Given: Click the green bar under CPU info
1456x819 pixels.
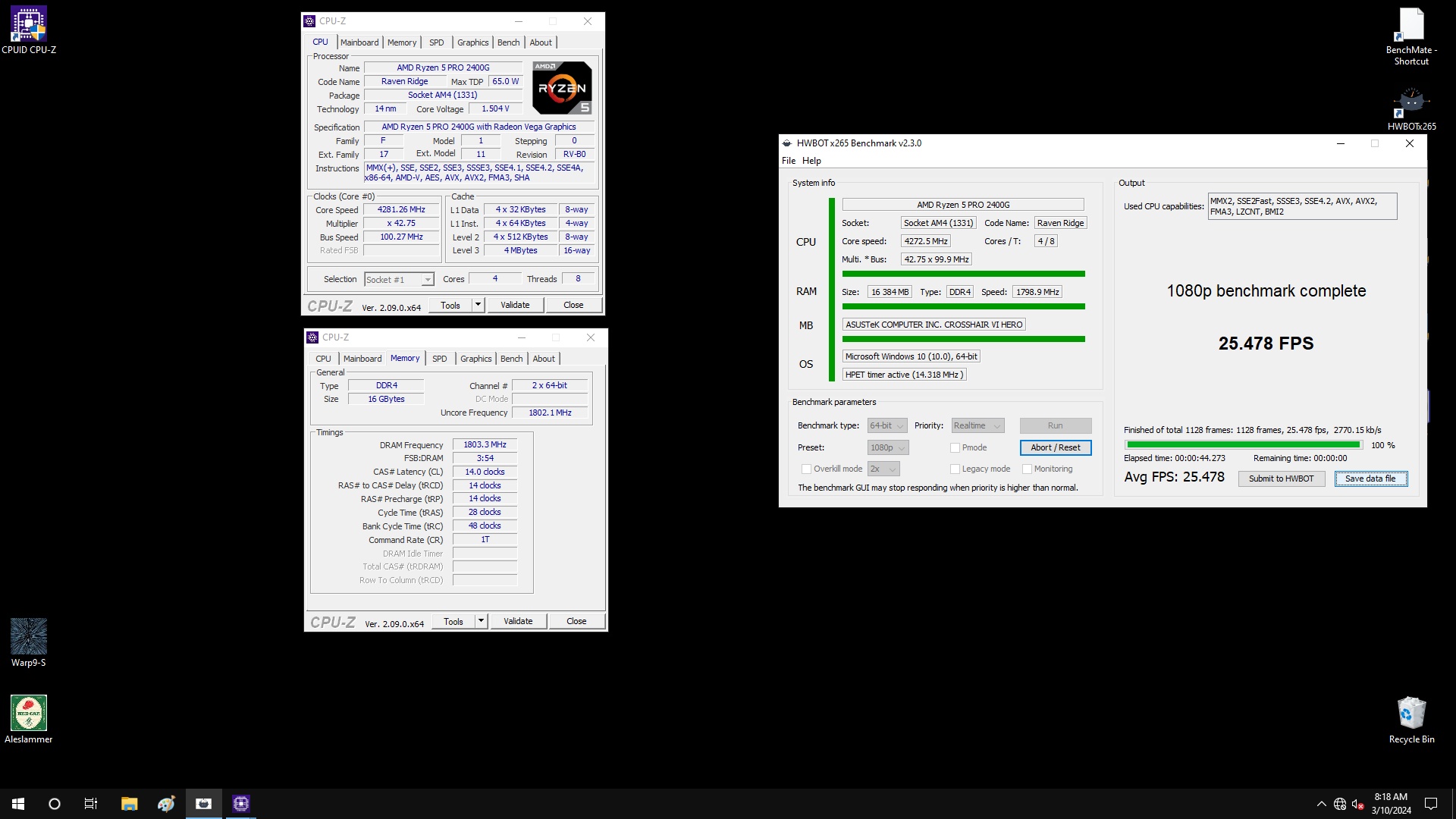Looking at the screenshot, I should [x=963, y=274].
